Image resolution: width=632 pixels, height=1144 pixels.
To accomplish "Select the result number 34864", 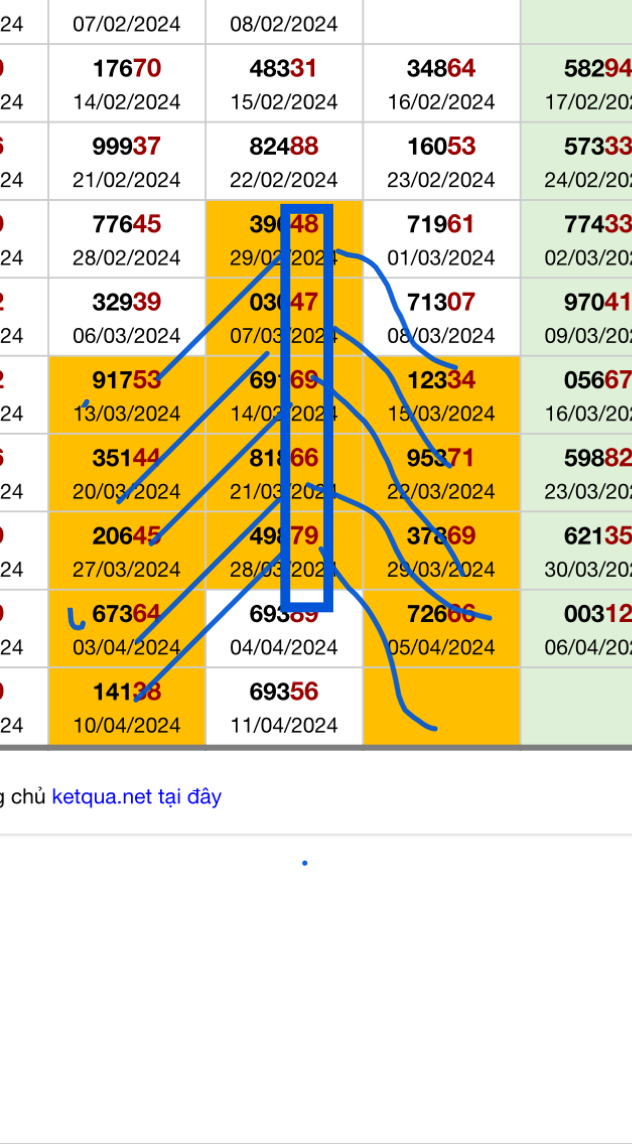I will pyautogui.click(x=442, y=69).
